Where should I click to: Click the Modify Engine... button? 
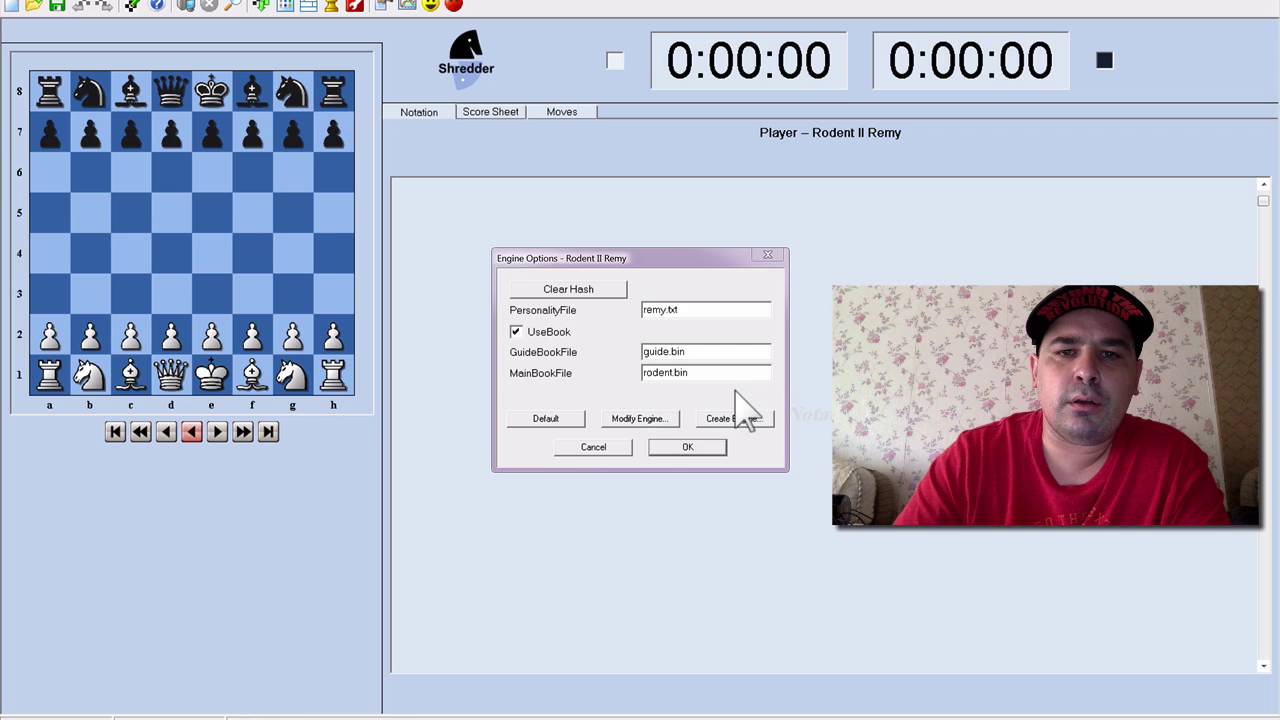pos(640,419)
